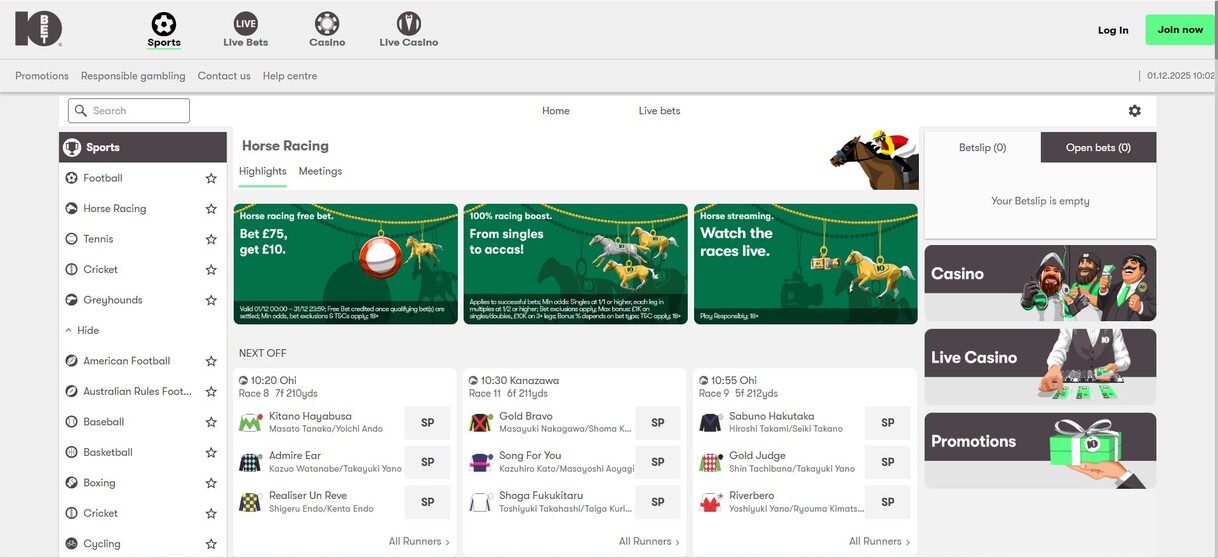This screenshot has height=558, width=1218.
Task: Open the Bet £75 get £10 banner
Action: [x=345, y=264]
